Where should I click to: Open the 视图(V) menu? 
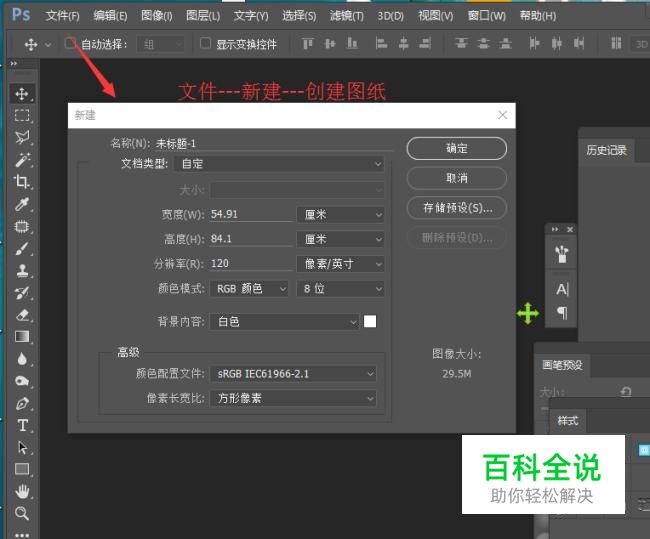pyautogui.click(x=435, y=16)
